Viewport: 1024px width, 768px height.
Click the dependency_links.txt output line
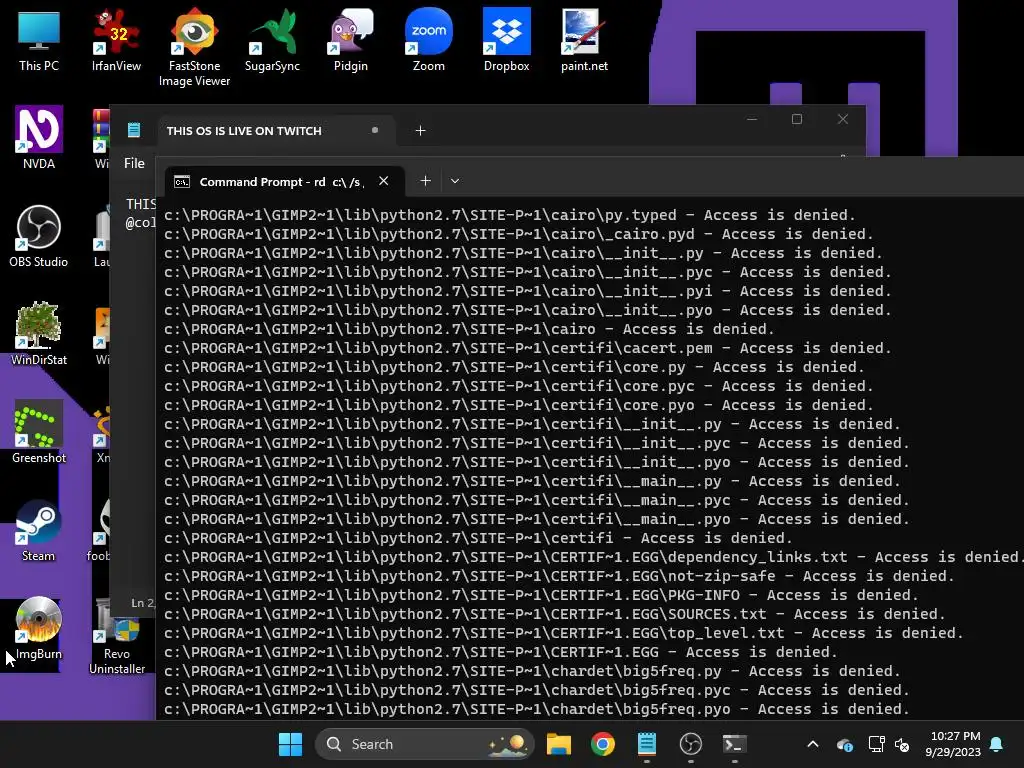[x=593, y=557]
